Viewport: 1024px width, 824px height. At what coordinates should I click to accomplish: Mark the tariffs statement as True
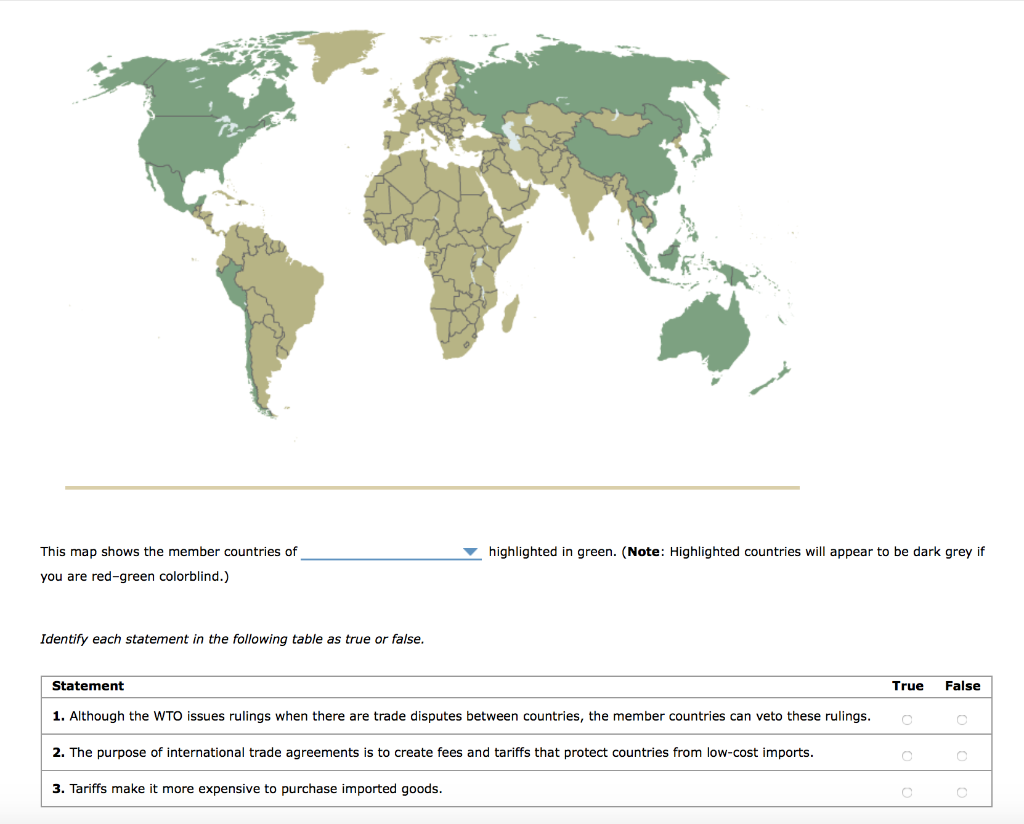(907, 791)
